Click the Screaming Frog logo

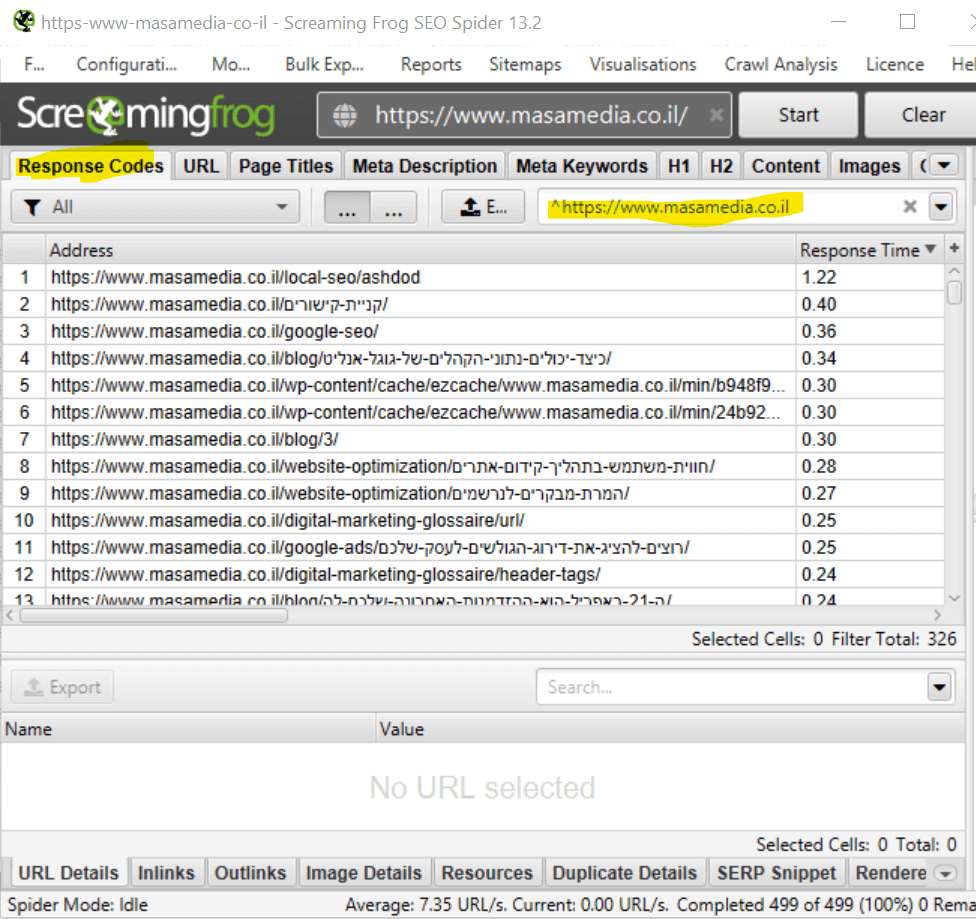coord(146,115)
